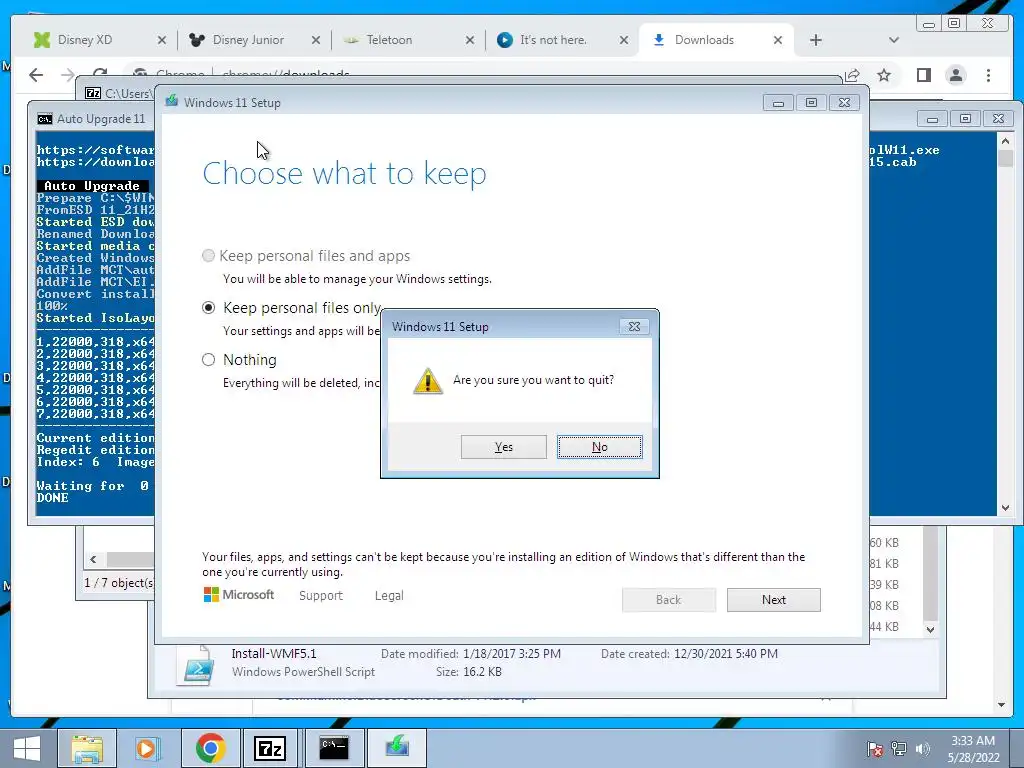Click the 7-Zip window title icon
Viewport: 1024px width, 768px height.
(x=93, y=93)
